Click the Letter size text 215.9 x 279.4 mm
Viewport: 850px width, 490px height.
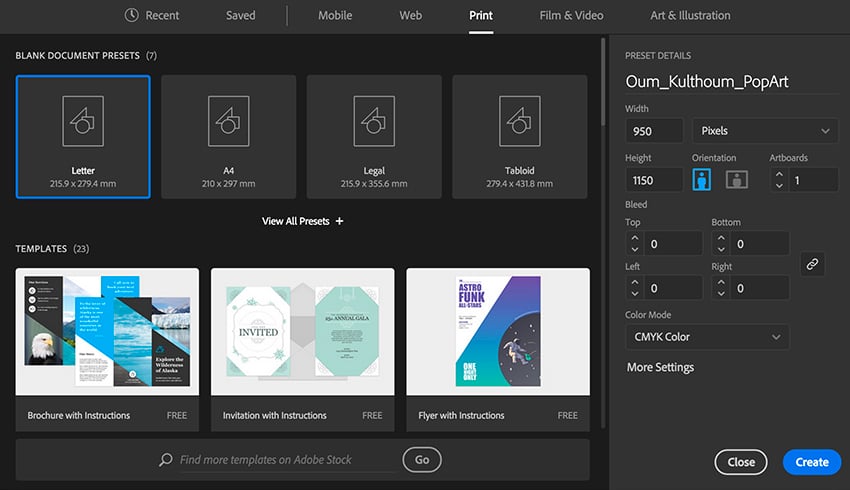click(83, 184)
